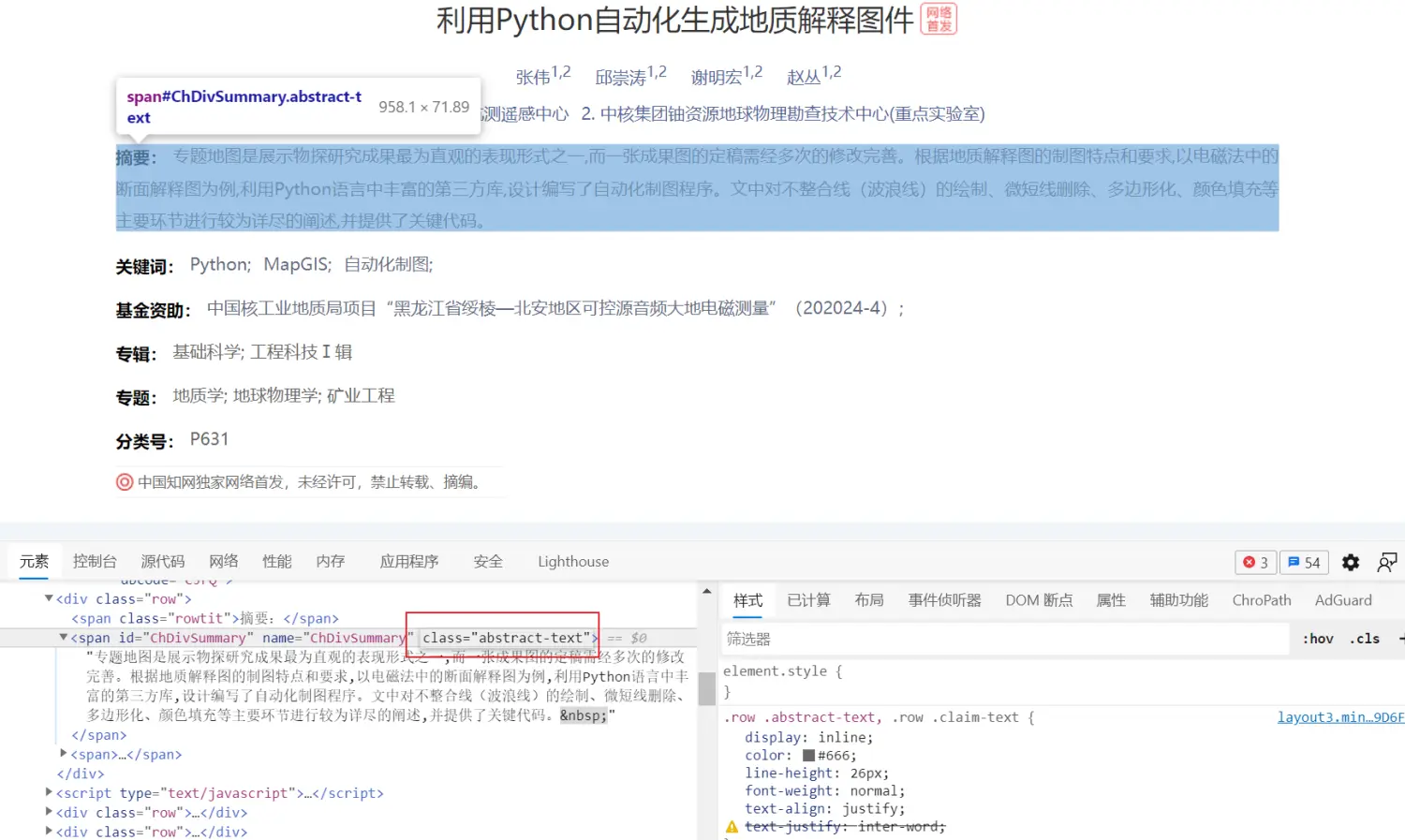Image resolution: width=1405 pixels, height=840 pixels.
Task: Open the Lighthouse tab
Action: (x=573, y=561)
